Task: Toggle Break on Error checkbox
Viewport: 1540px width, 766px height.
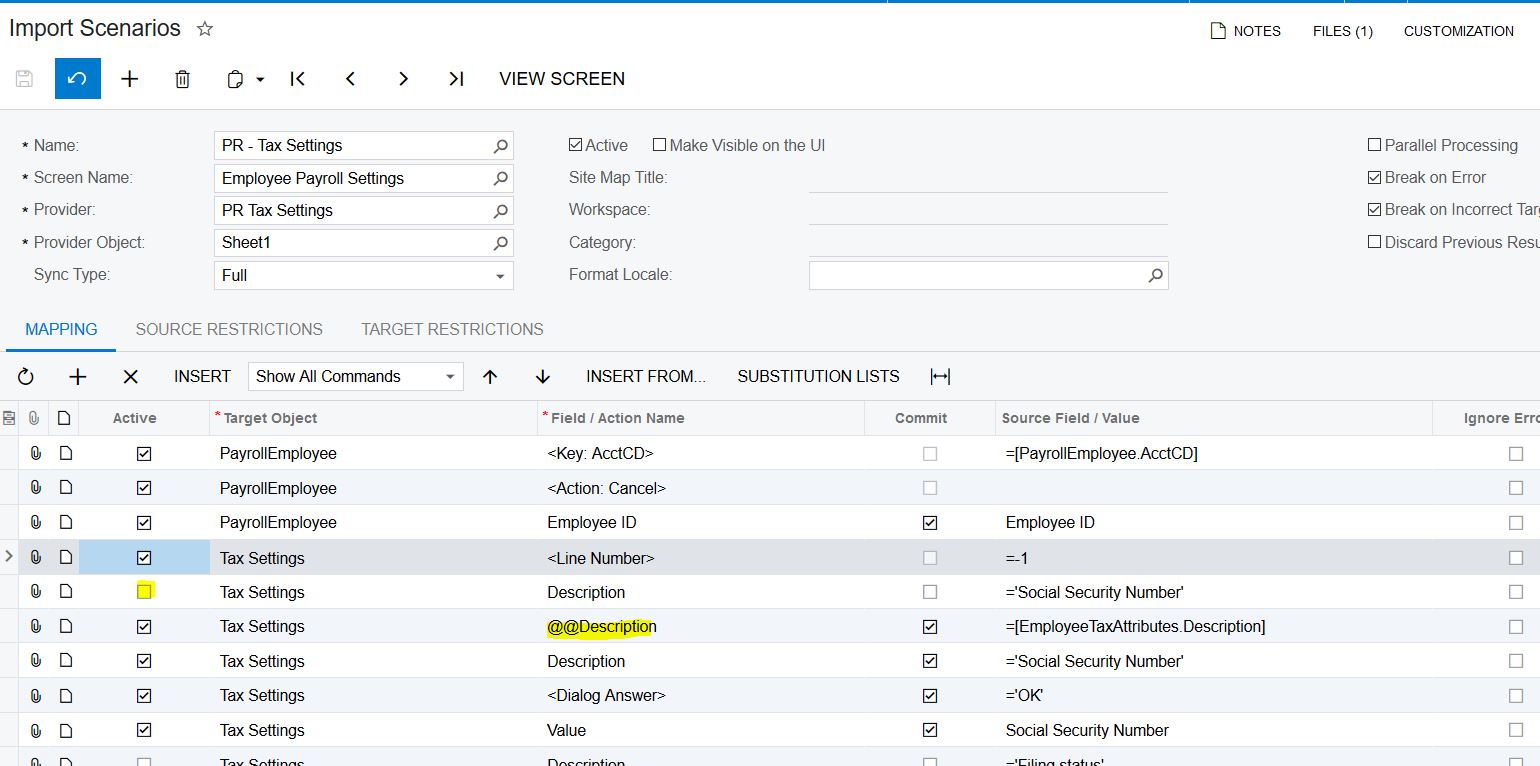Action: pyautogui.click(x=1374, y=177)
